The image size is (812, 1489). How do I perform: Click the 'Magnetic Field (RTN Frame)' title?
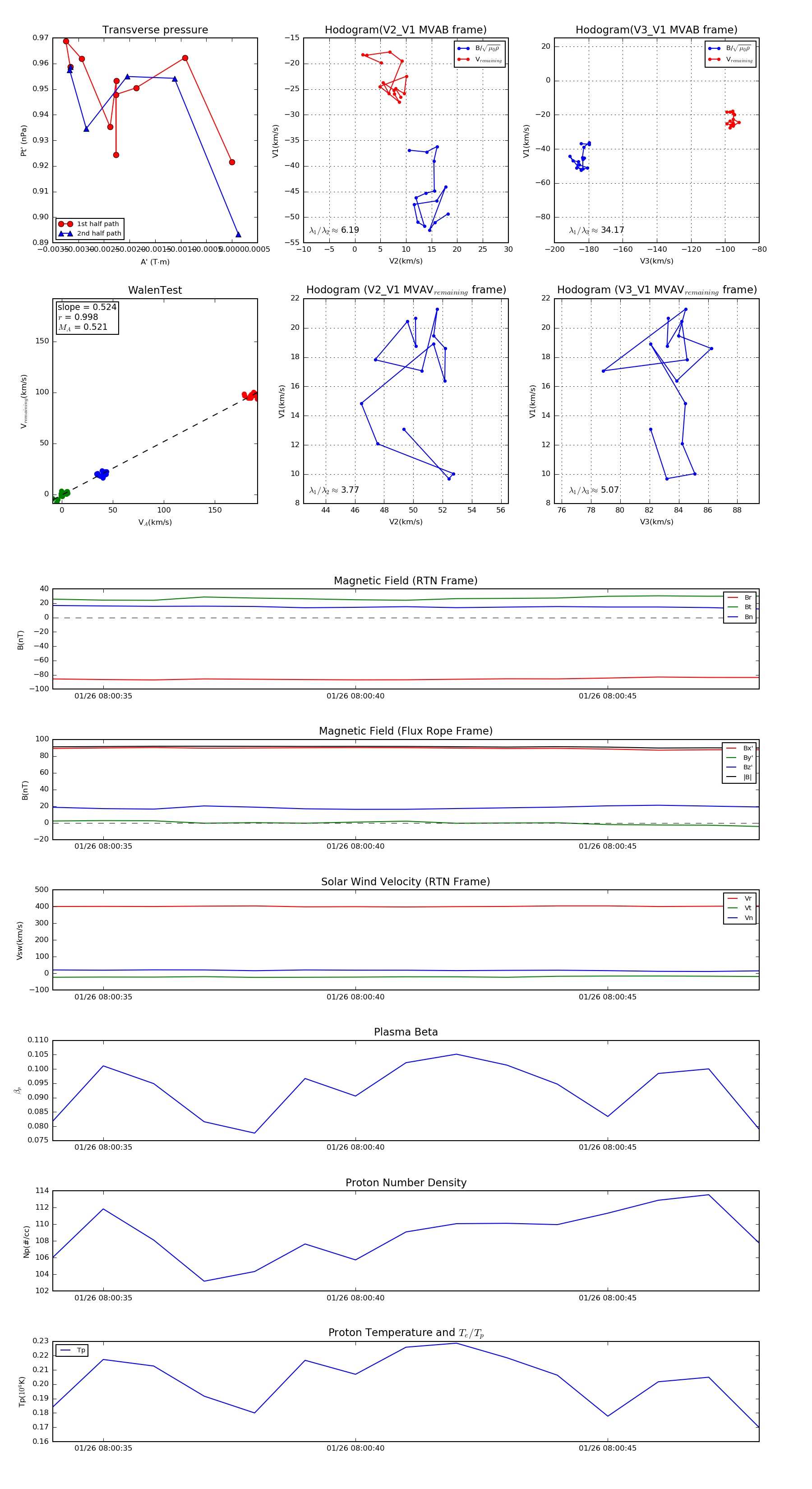pyautogui.click(x=406, y=580)
